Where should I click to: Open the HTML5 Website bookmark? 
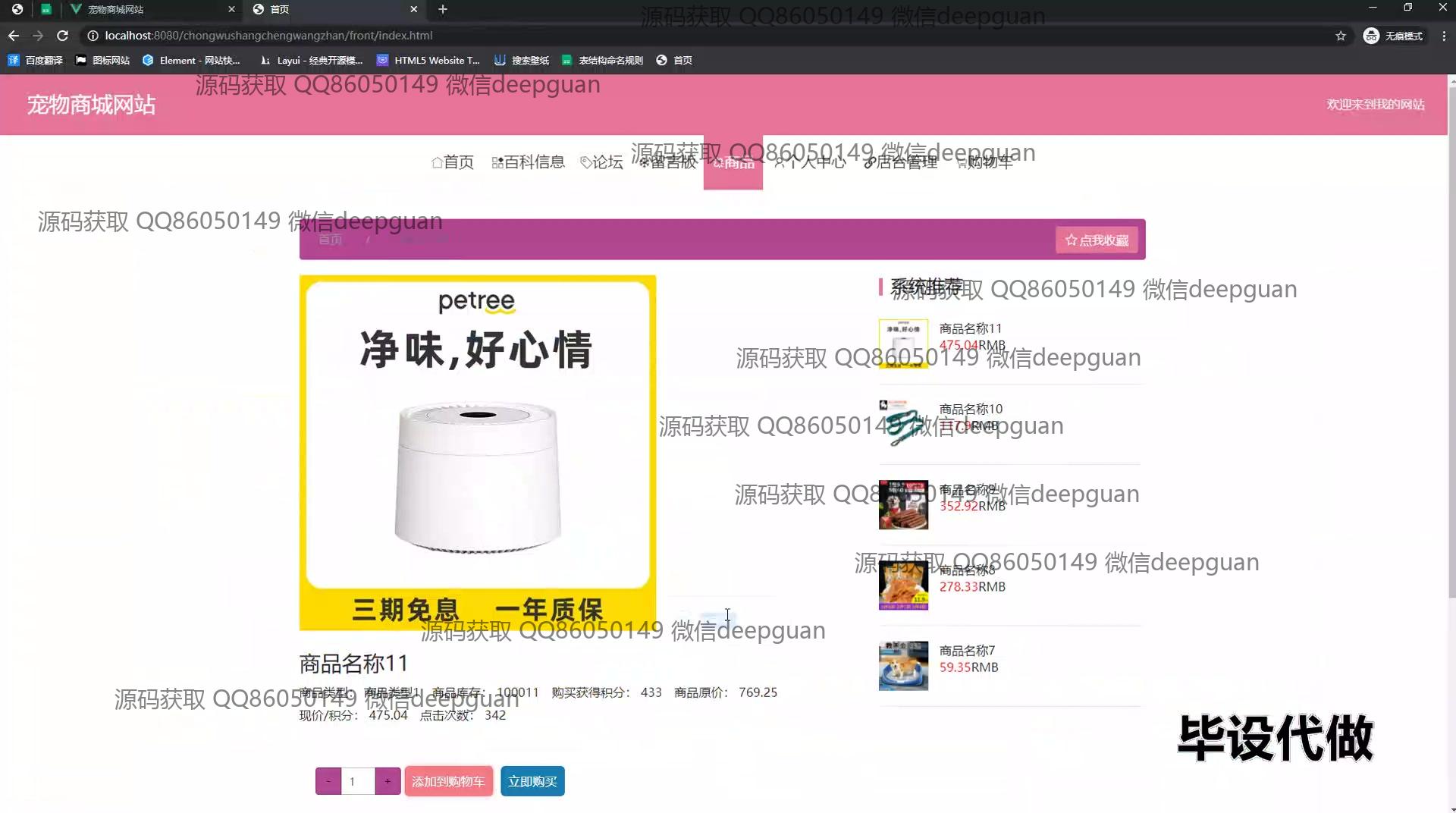(x=428, y=60)
